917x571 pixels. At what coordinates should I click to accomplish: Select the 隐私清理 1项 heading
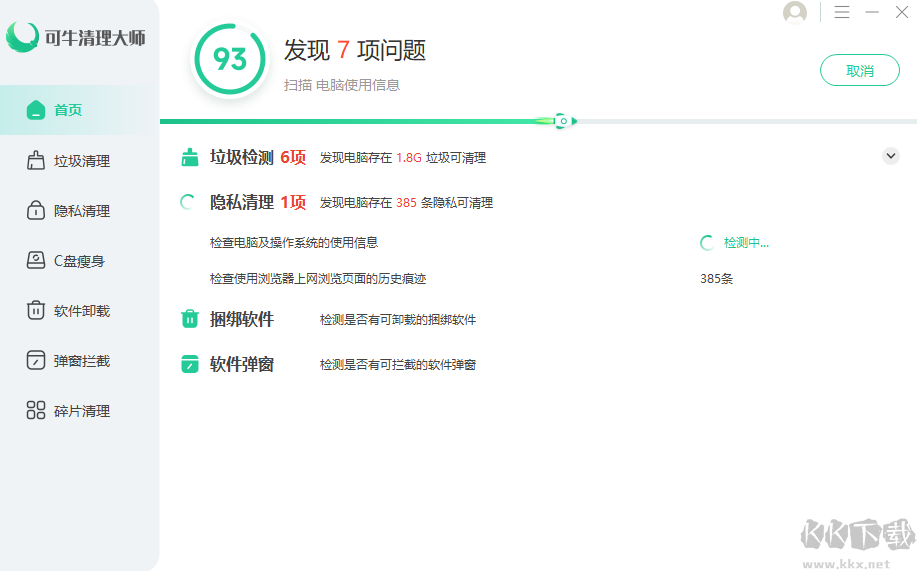[258, 202]
